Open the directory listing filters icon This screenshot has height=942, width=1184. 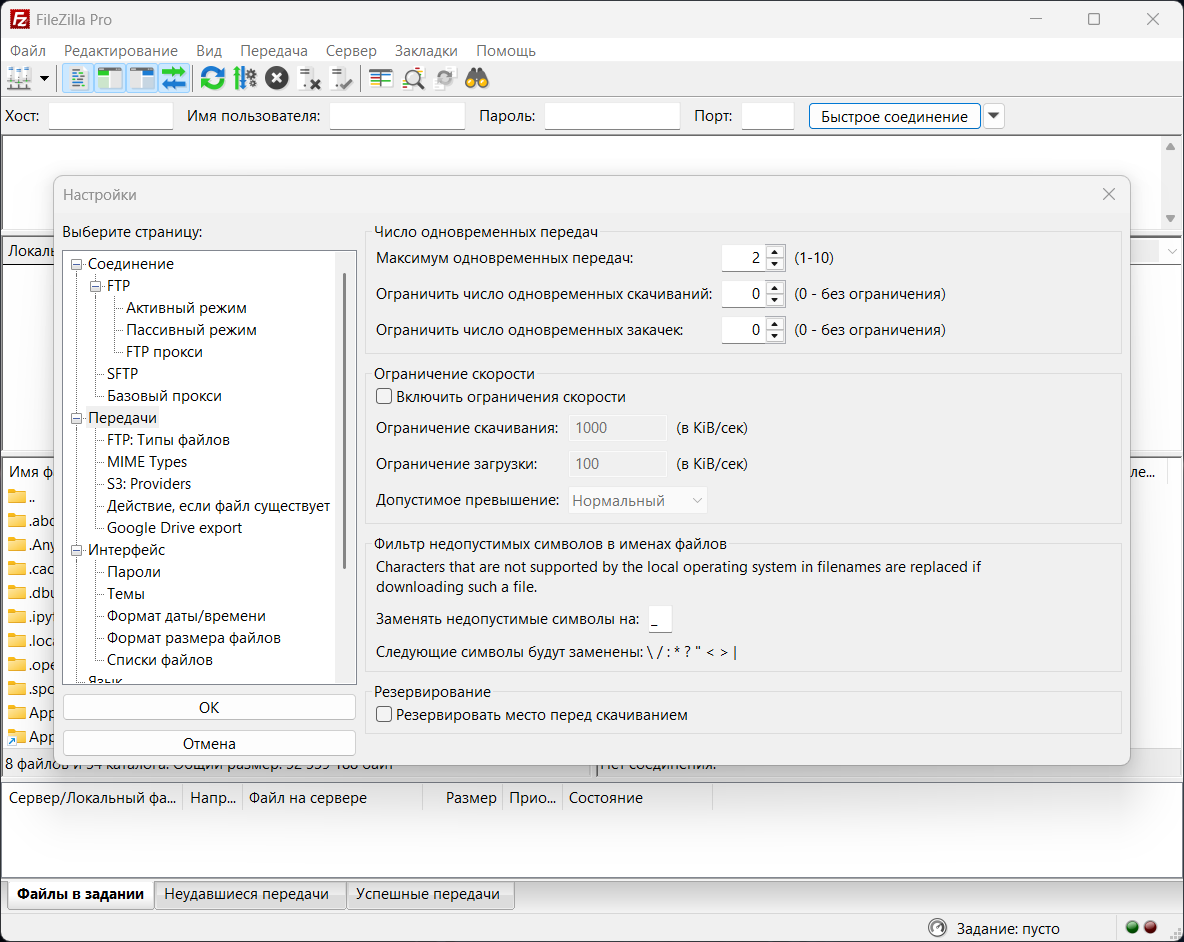point(381,78)
